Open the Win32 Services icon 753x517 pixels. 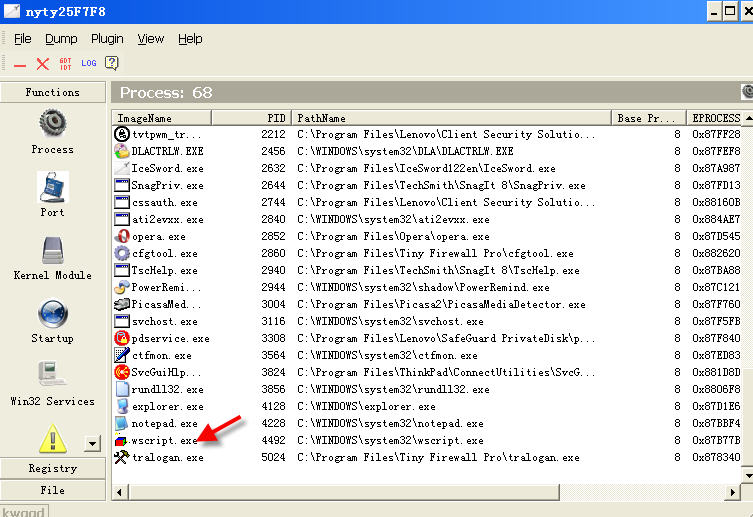click(52, 374)
